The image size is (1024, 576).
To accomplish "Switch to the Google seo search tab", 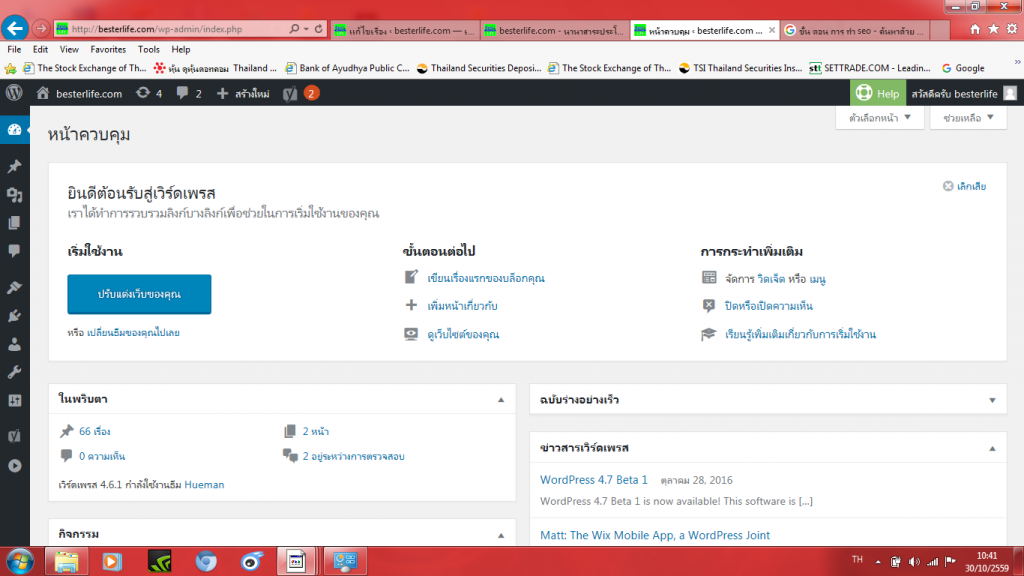I will [x=856, y=30].
